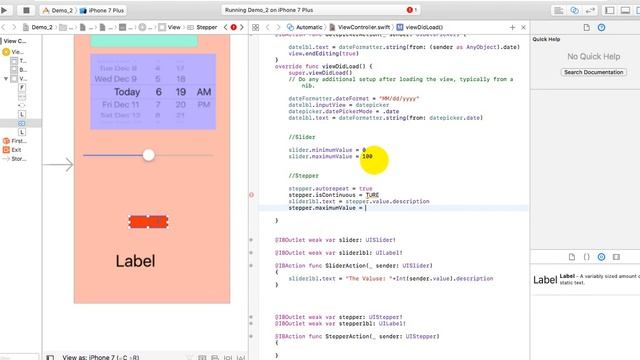Click the TURE value in the code
Screen dimensions: 640x360
(x=372, y=195)
